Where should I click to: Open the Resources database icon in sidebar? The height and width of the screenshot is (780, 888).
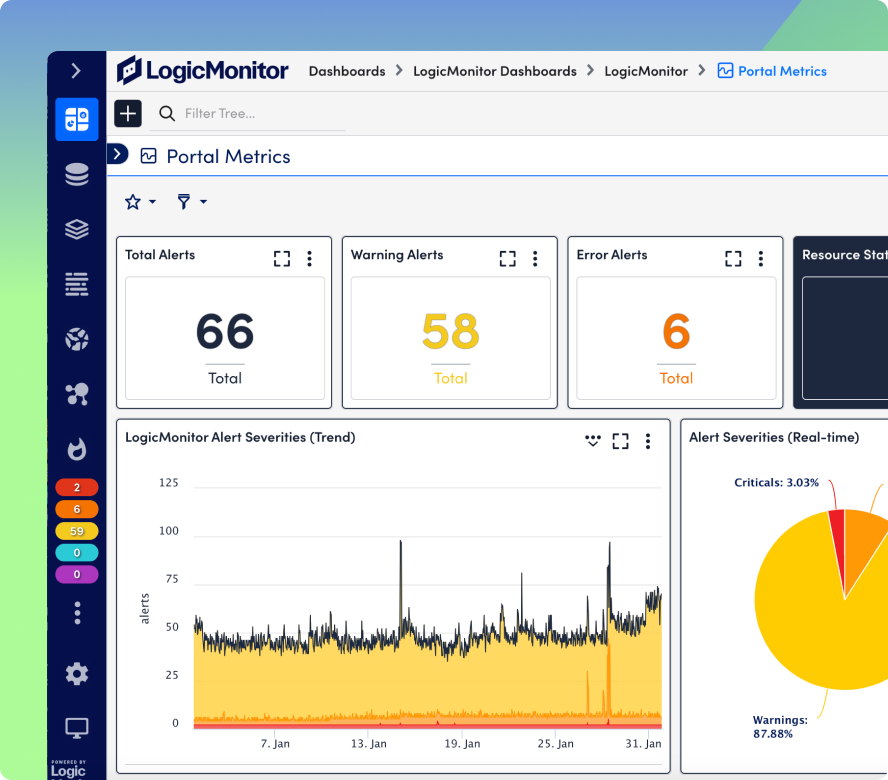click(x=77, y=174)
